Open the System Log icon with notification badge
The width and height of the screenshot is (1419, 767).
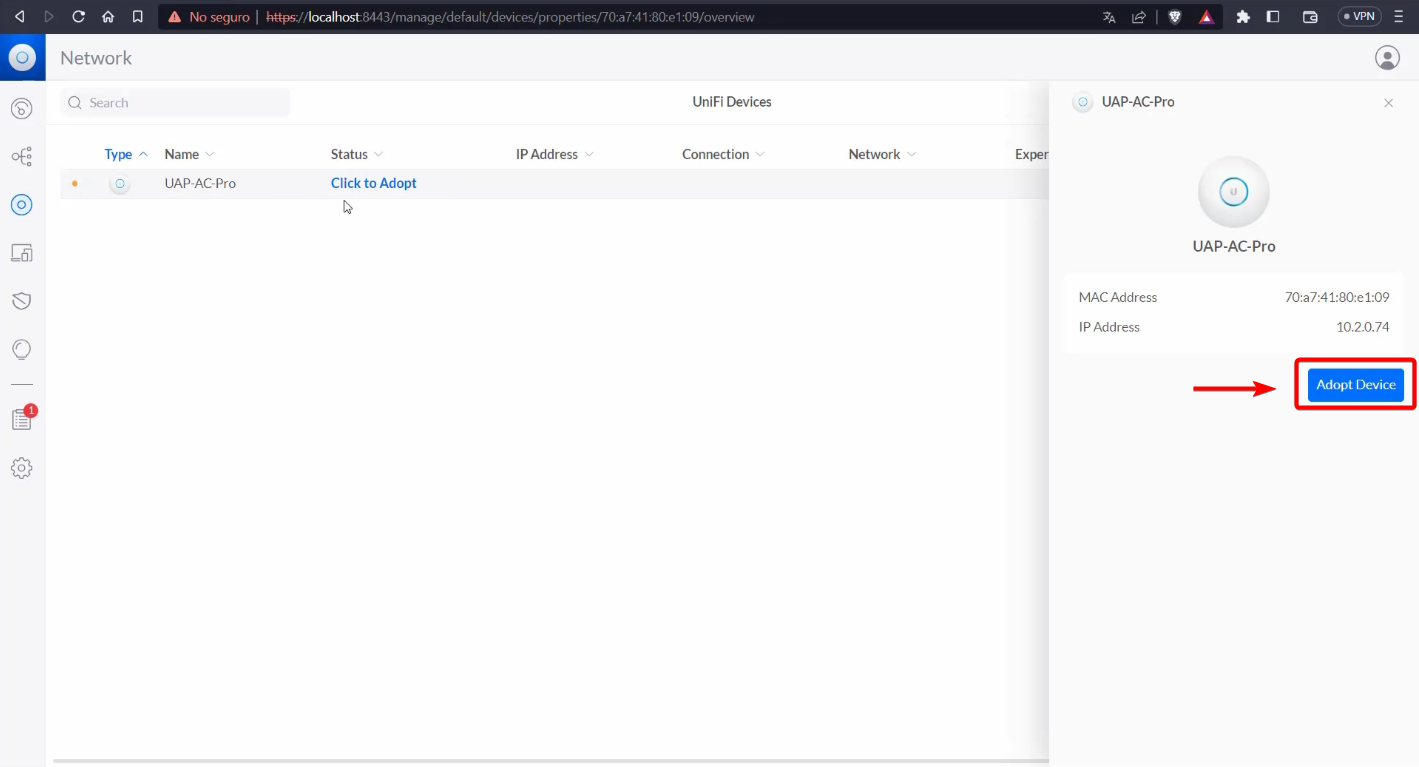[x=22, y=418]
